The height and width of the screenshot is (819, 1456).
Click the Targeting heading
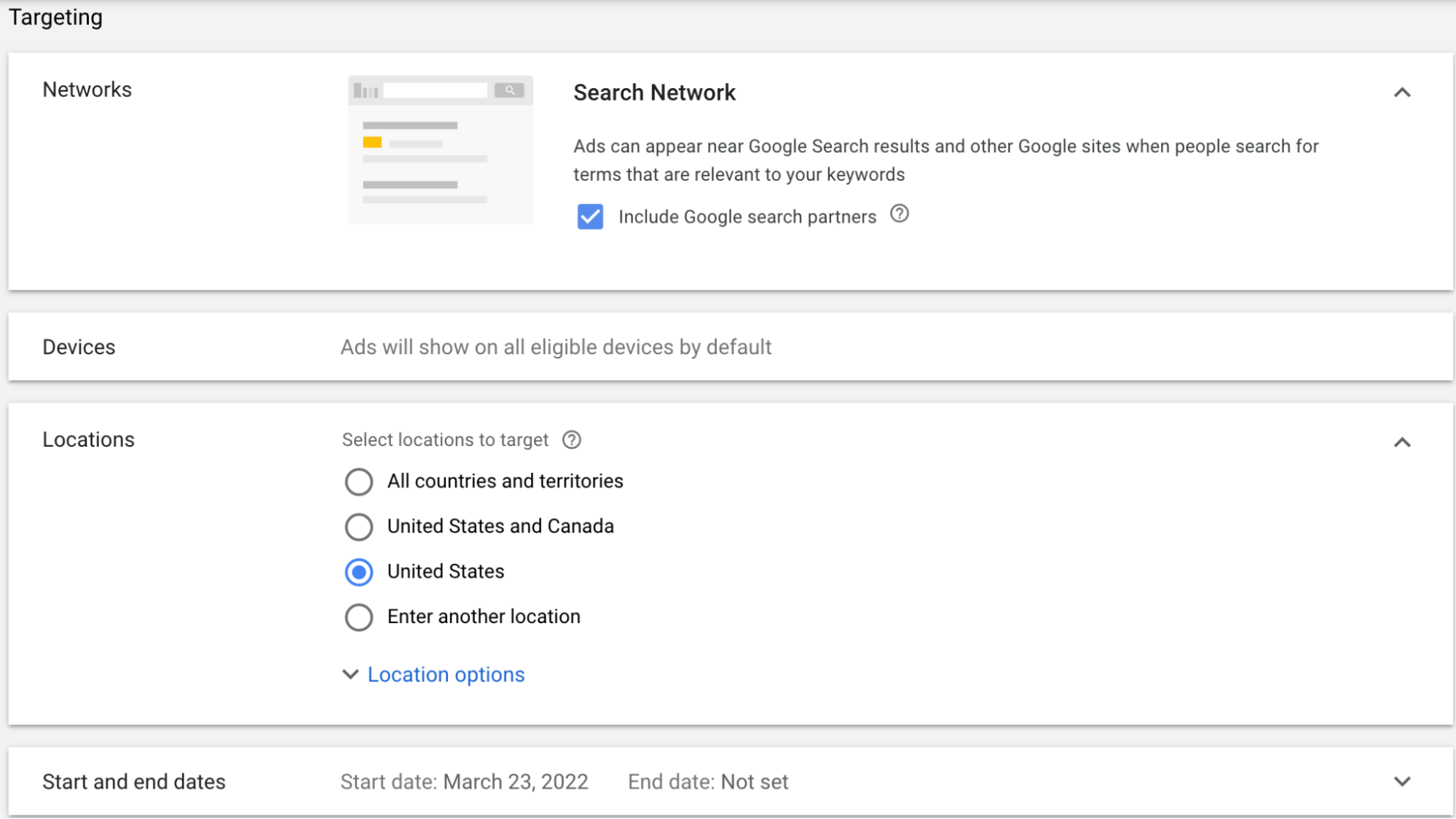pos(55,17)
